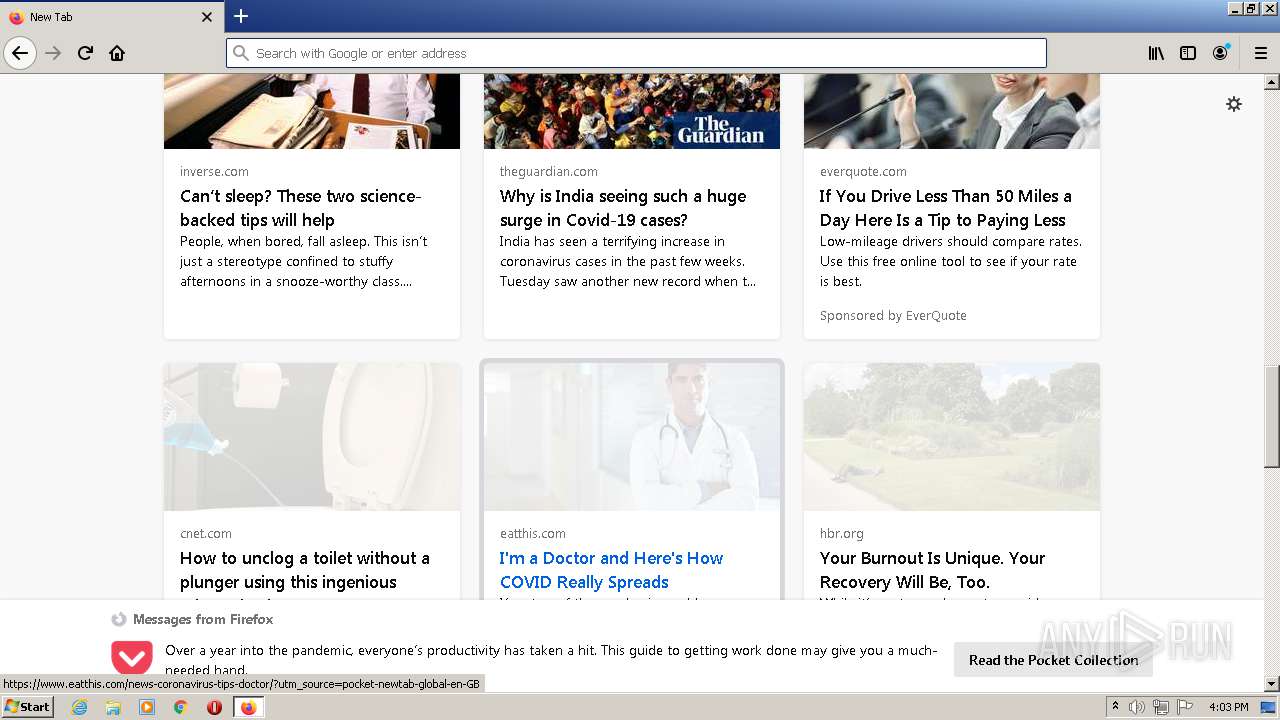Screen dimensions: 1280x720
Task: Open a new tab with plus button
Action: [241, 16]
